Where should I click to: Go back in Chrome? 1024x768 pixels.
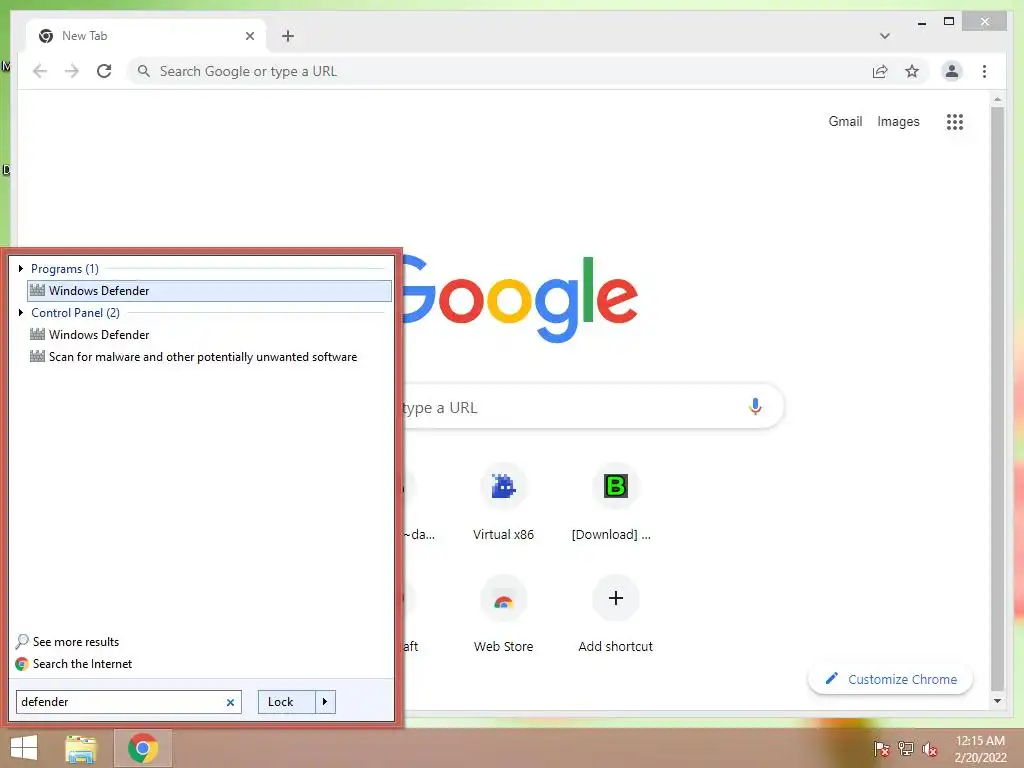40,71
